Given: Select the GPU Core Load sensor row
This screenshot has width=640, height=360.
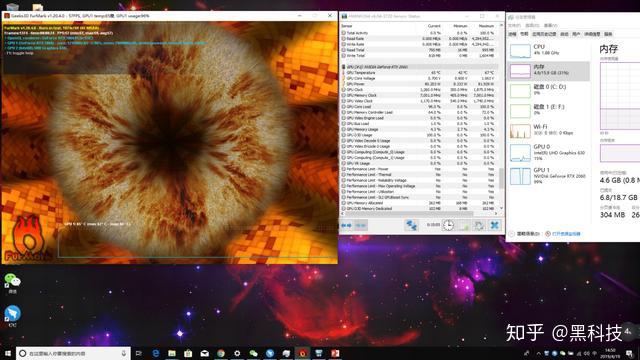Looking at the screenshot, I should pyautogui.click(x=420, y=107).
